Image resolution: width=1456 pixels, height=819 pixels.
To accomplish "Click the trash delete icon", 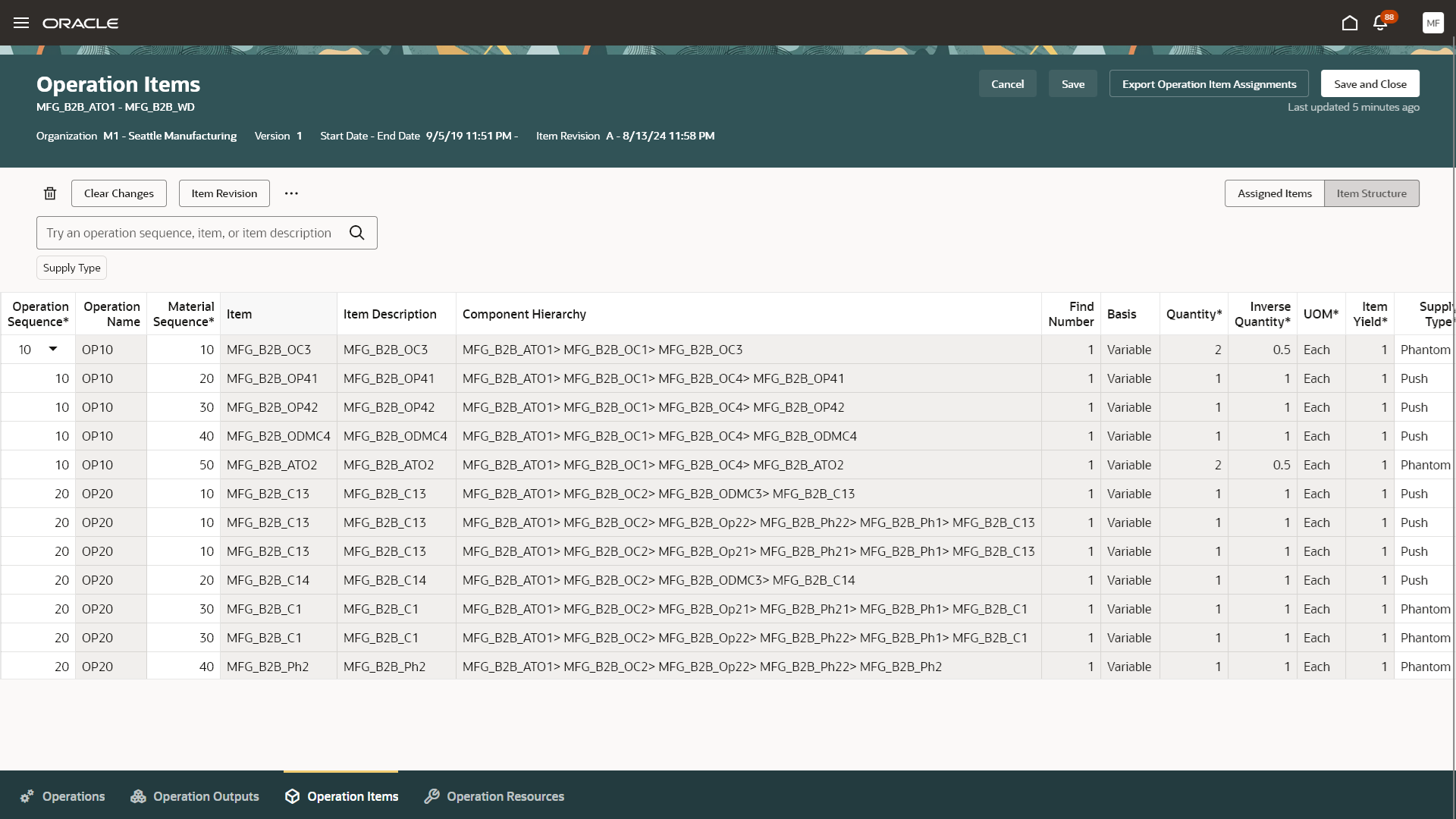I will [x=50, y=193].
